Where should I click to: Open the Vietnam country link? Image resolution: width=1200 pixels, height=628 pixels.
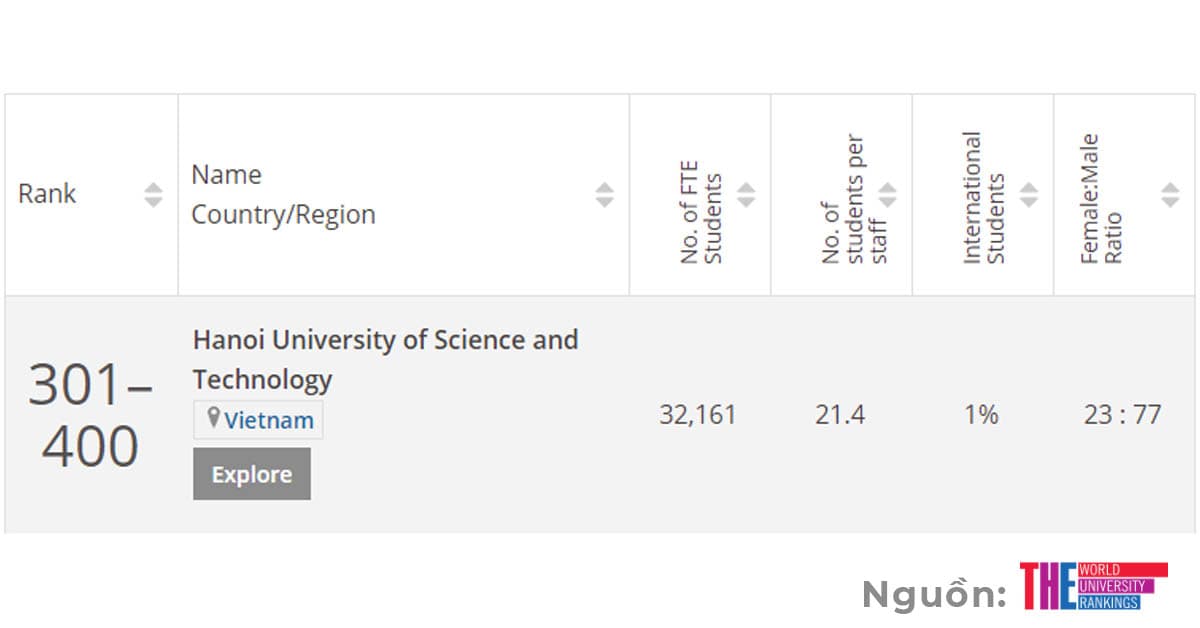pos(268,420)
